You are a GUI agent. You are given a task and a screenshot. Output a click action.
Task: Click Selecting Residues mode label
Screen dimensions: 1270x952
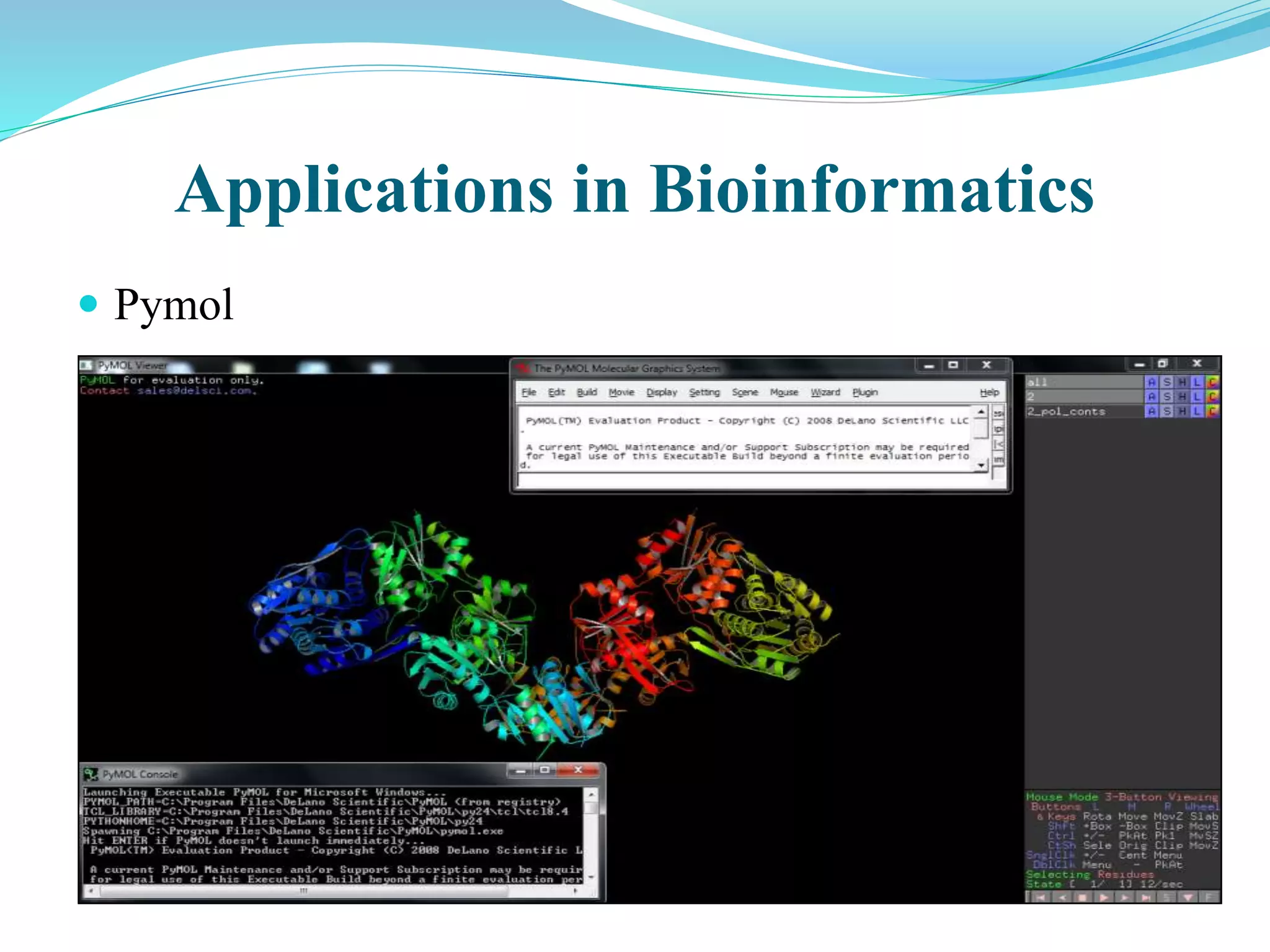point(1090,875)
